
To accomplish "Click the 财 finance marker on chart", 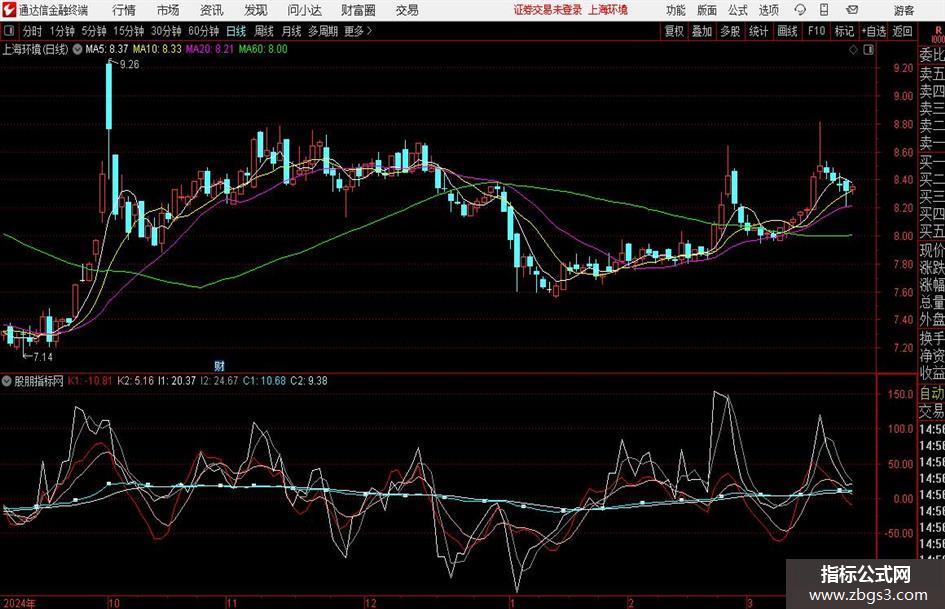I will click(219, 365).
